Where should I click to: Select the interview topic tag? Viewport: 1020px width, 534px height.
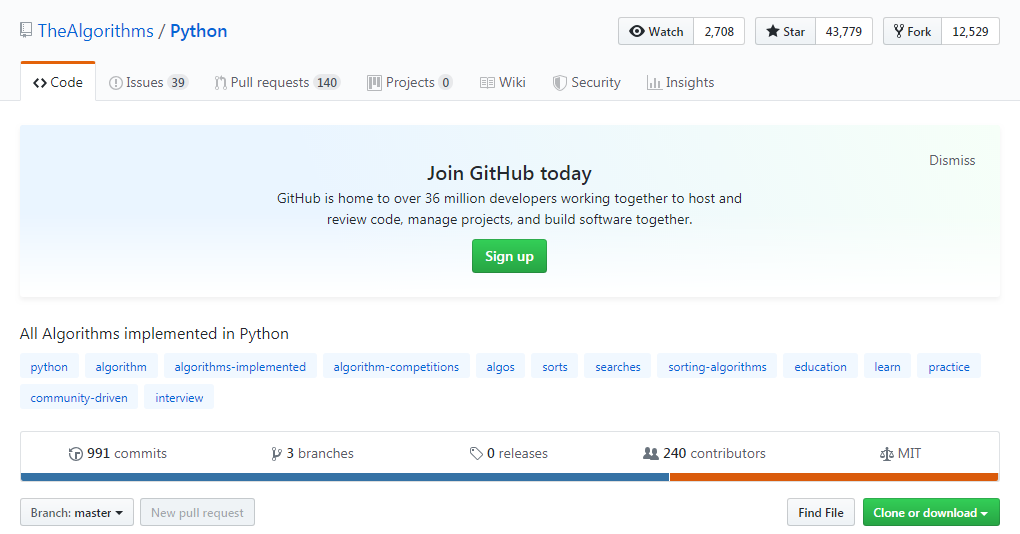point(179,397)
